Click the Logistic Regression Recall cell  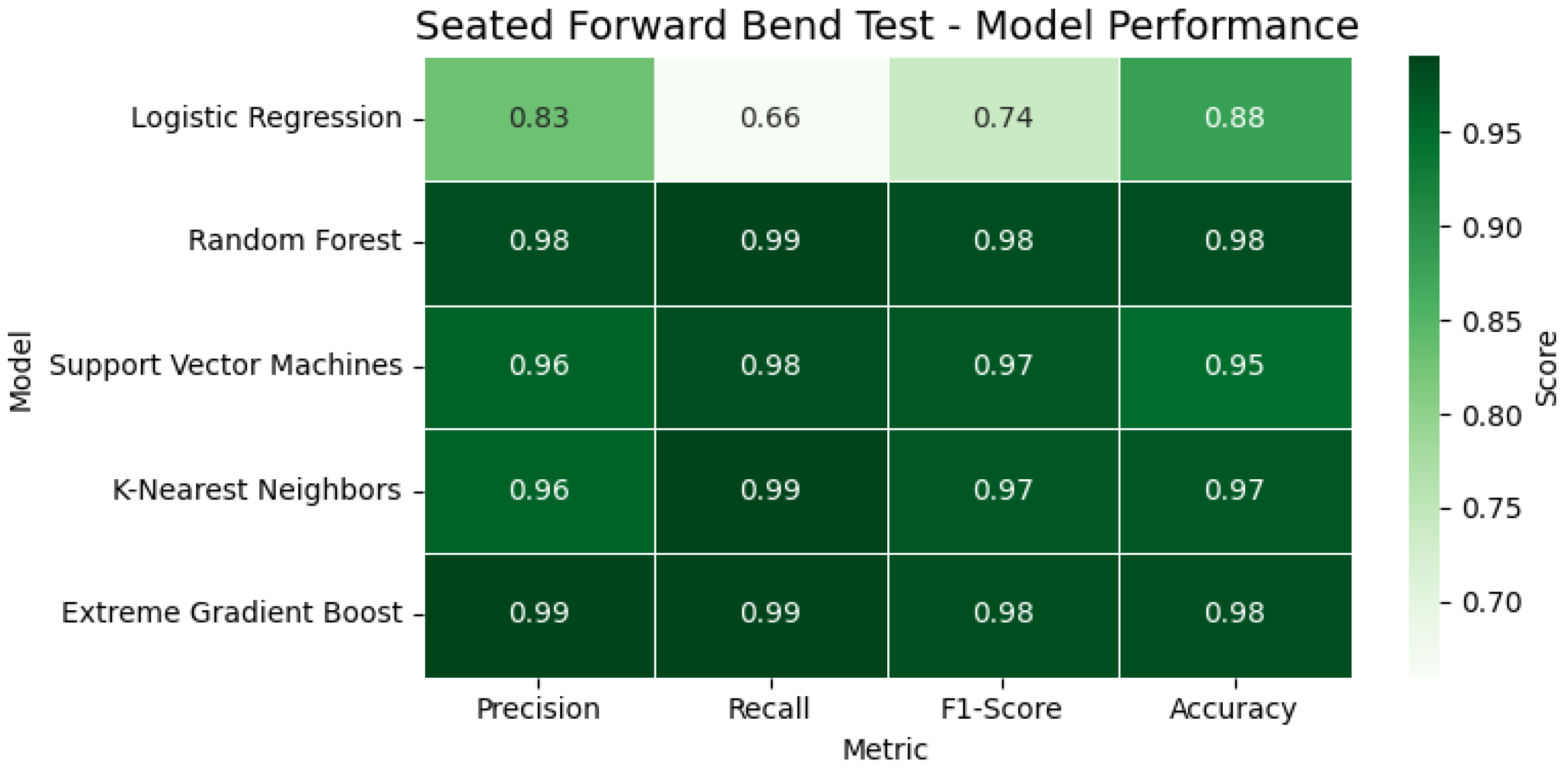tap(771, 119)
